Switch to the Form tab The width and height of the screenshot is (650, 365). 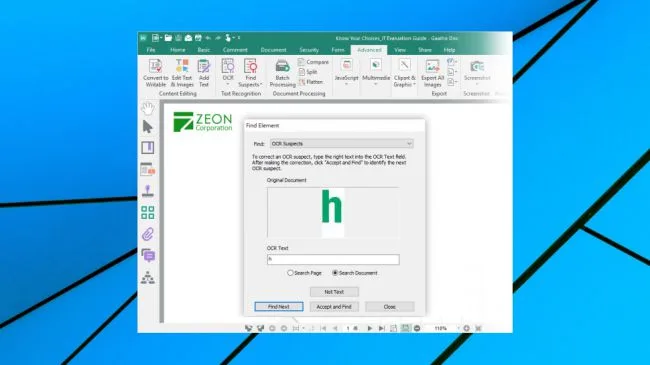coord(338,50)
